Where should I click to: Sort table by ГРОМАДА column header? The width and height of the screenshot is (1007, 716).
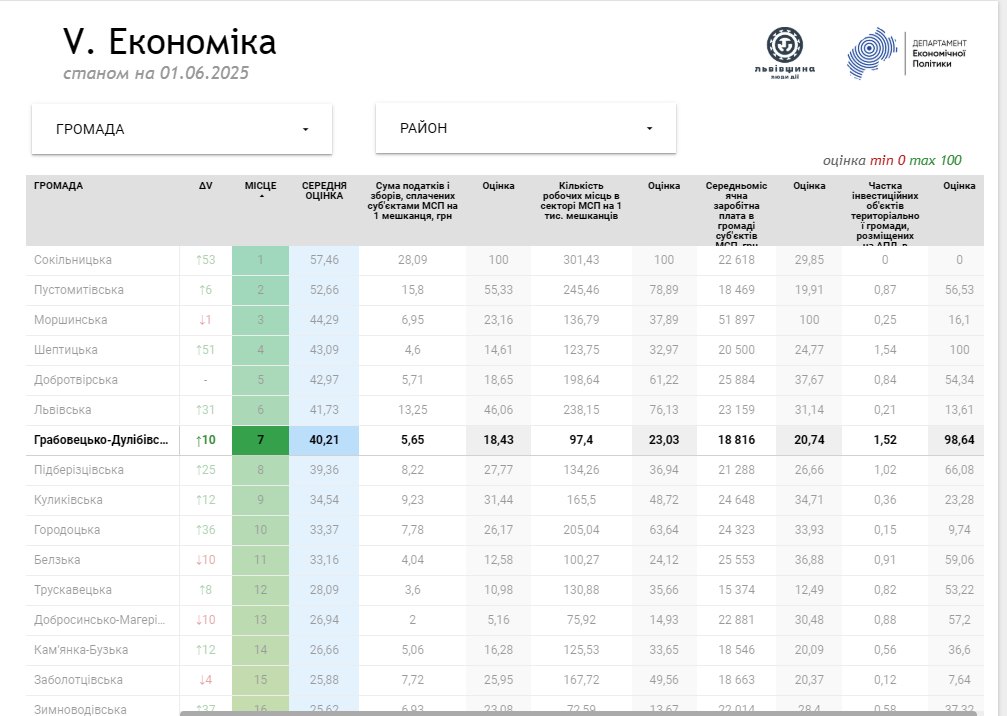pos(59,186)
